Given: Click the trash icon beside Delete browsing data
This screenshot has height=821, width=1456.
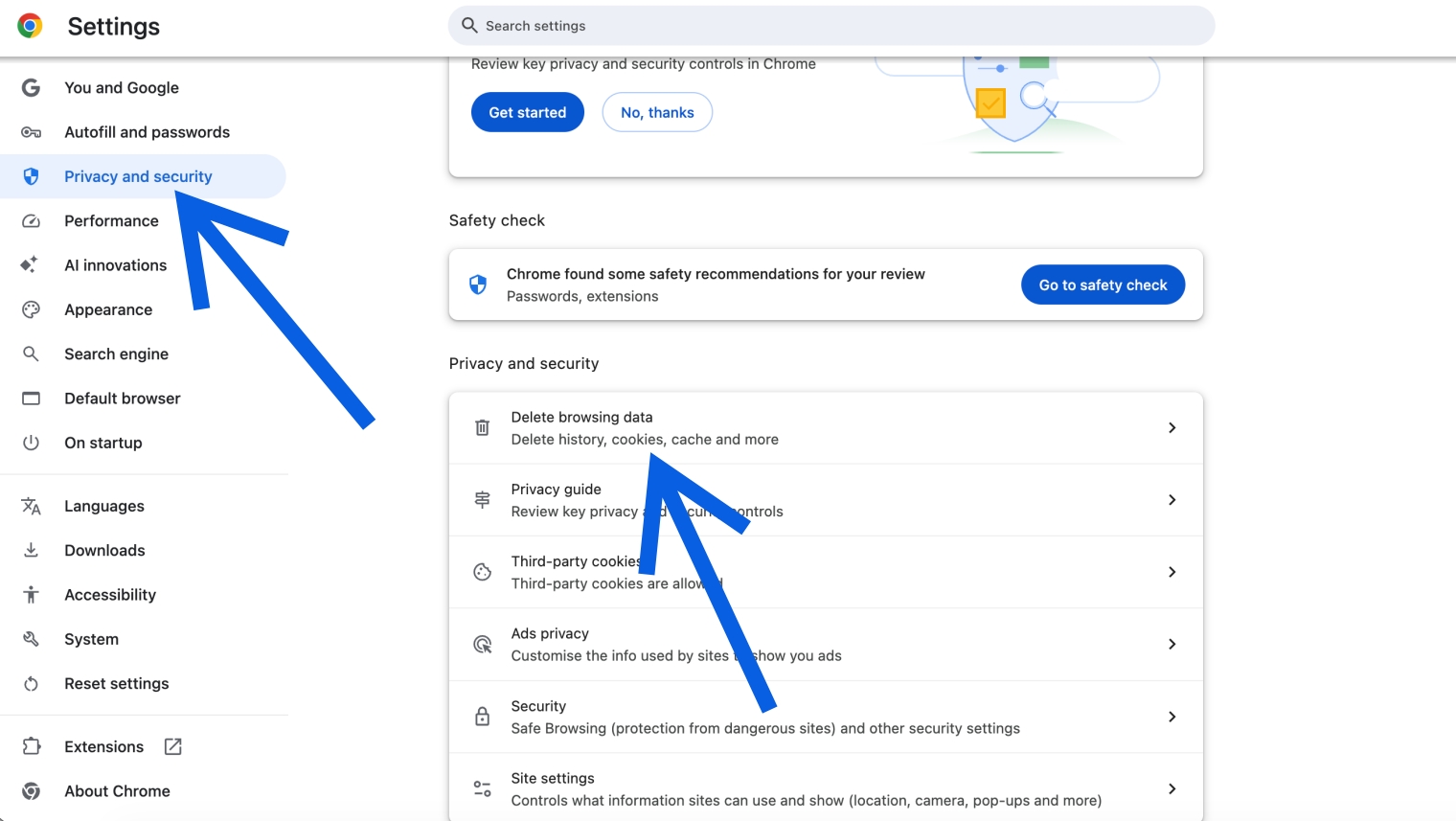Looking at the screenshot, I should click(x=482, y=427).
